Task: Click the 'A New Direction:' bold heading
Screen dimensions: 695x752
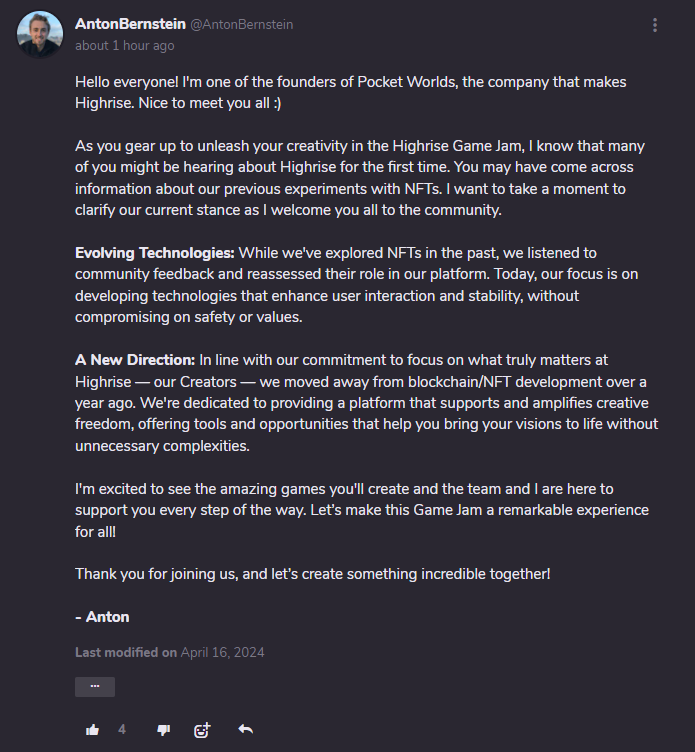Action: 135,359
